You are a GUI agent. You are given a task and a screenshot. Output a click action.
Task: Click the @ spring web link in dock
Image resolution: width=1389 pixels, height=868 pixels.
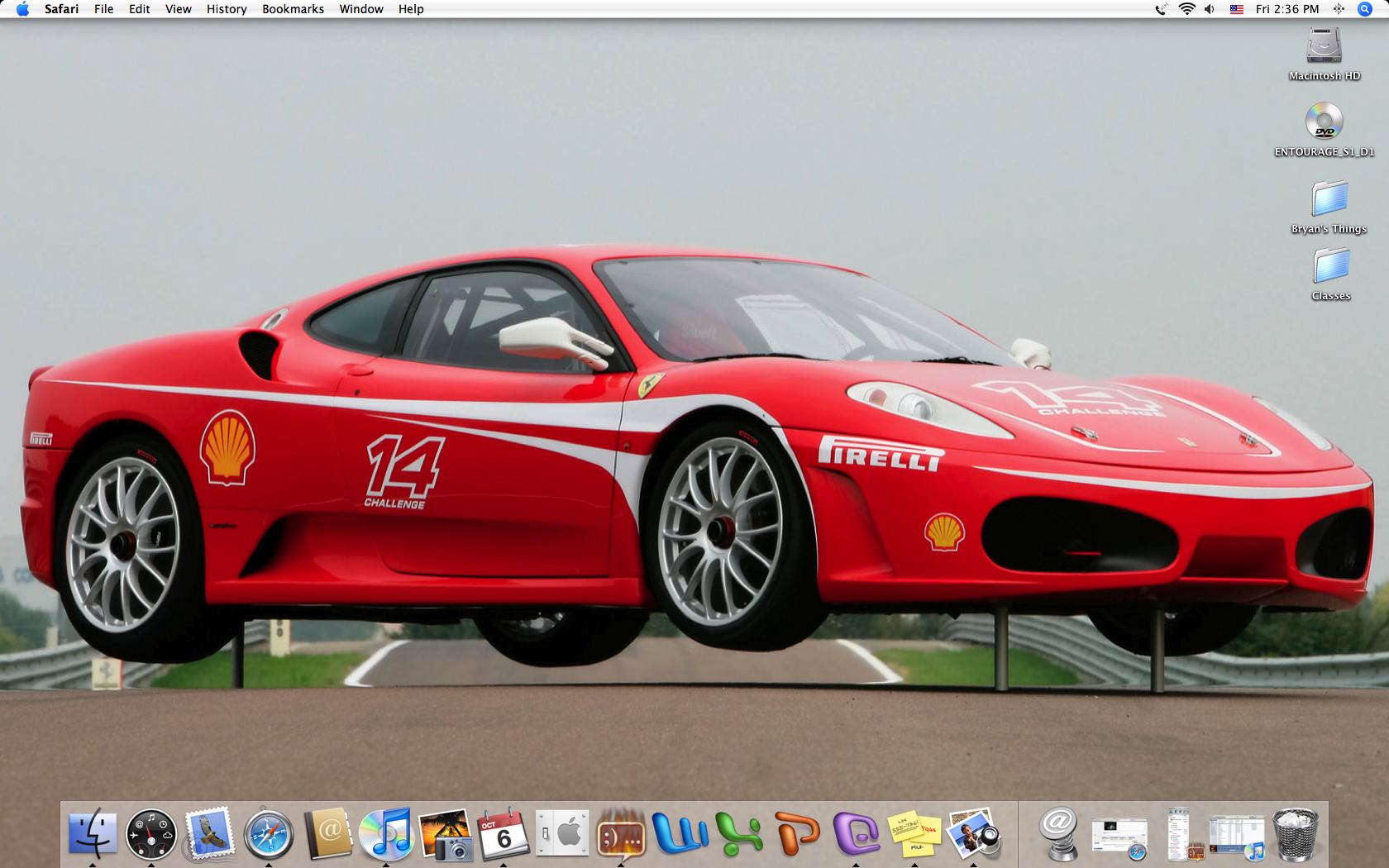click(1060, 833)
